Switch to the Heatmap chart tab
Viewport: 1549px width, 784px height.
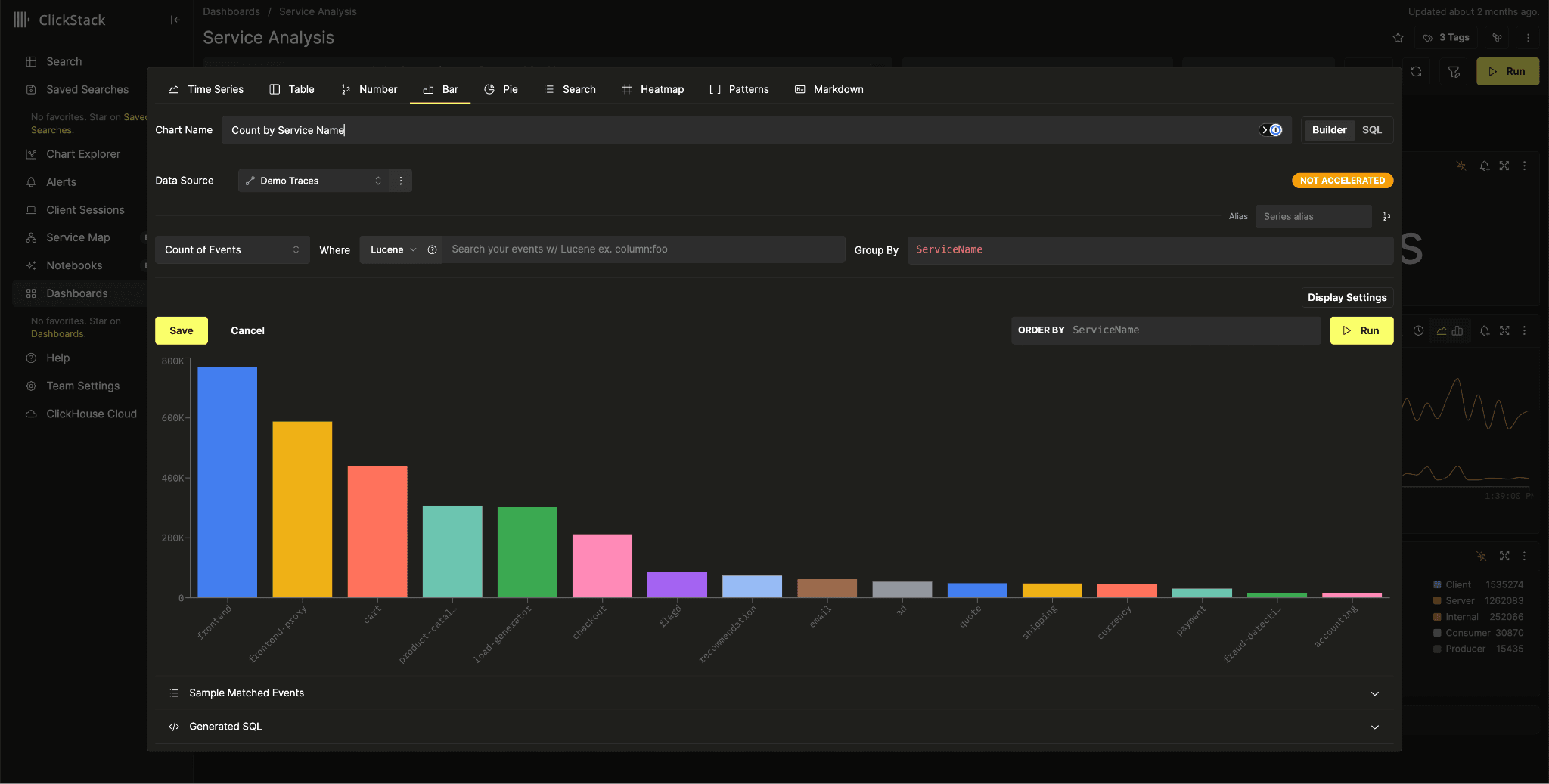[x=653, y=89]
